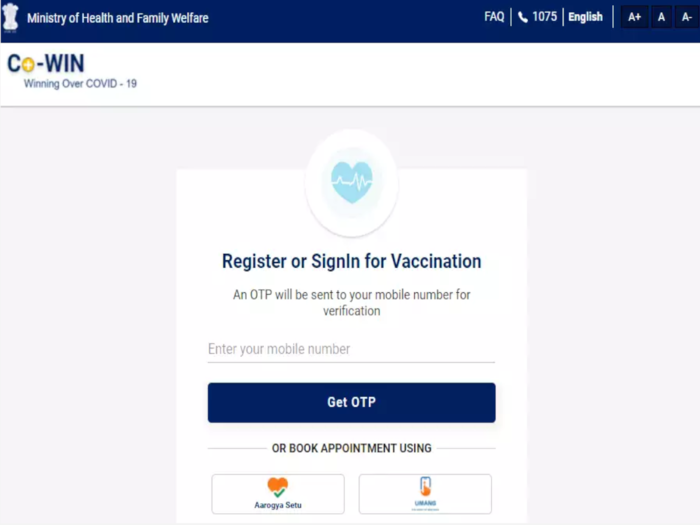The width and height of the screenshot is (700, 525).
Task: Click the Get OTP button
Action: coord(351,402)
